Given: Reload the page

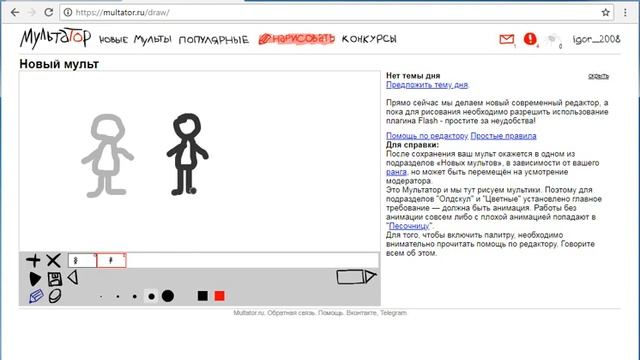Looking at the screenshot, I should pyautogui.click(x=49, y=12).
